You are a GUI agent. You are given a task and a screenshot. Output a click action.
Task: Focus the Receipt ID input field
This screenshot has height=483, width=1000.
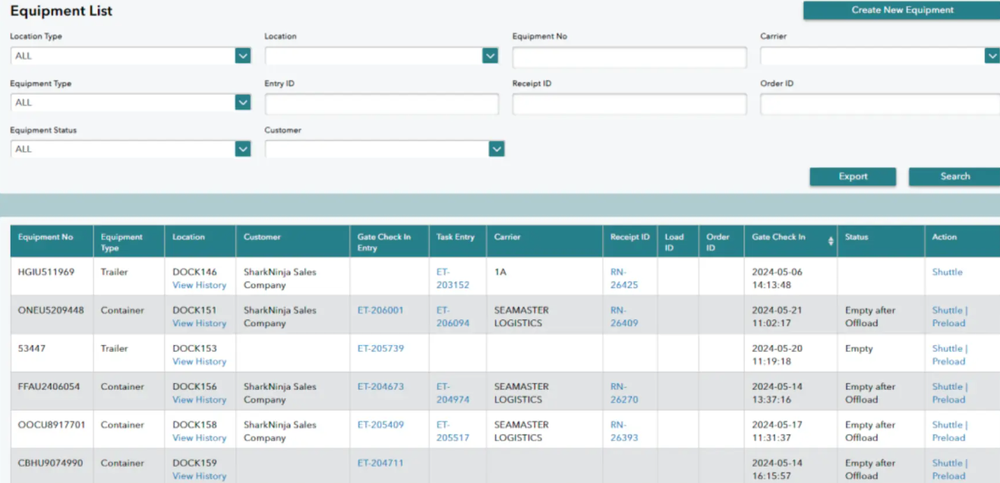click(x=629, y=104)
